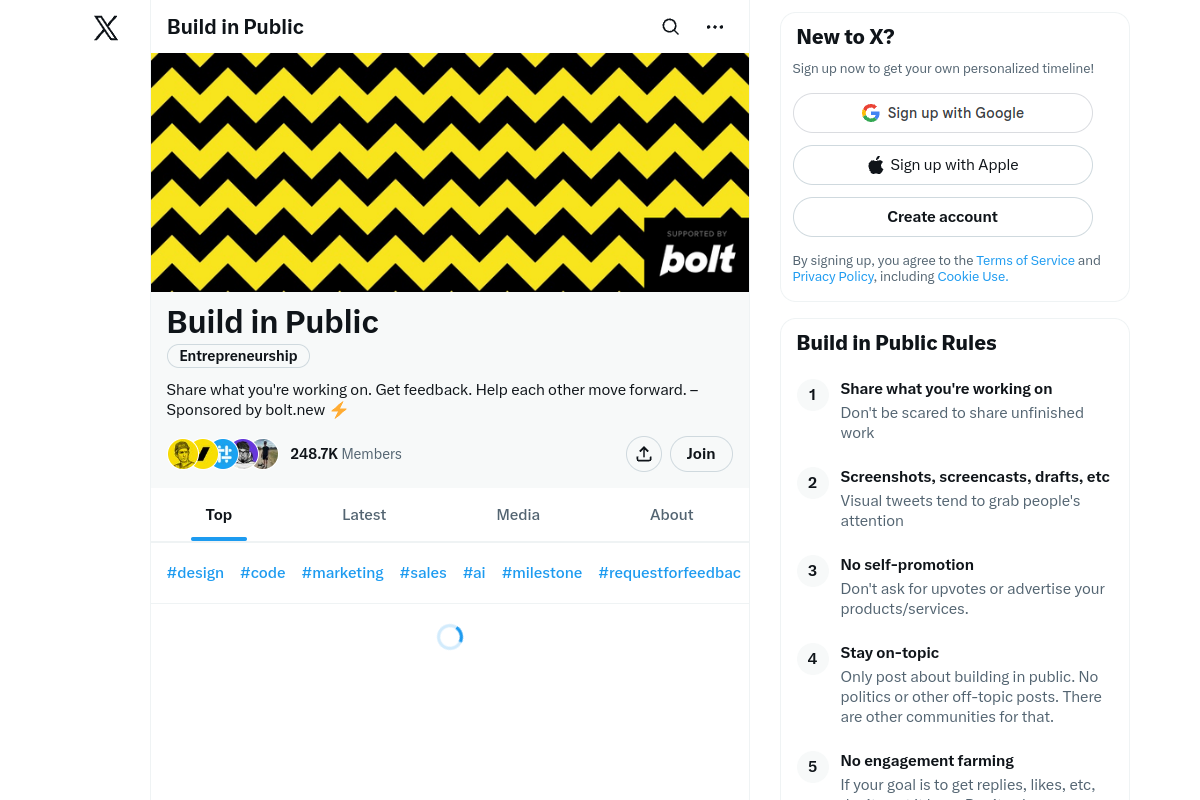This screenshot has height=800, width=1200.
Task: Click the first member avatar in the stack
Action: tap(183, 453)
